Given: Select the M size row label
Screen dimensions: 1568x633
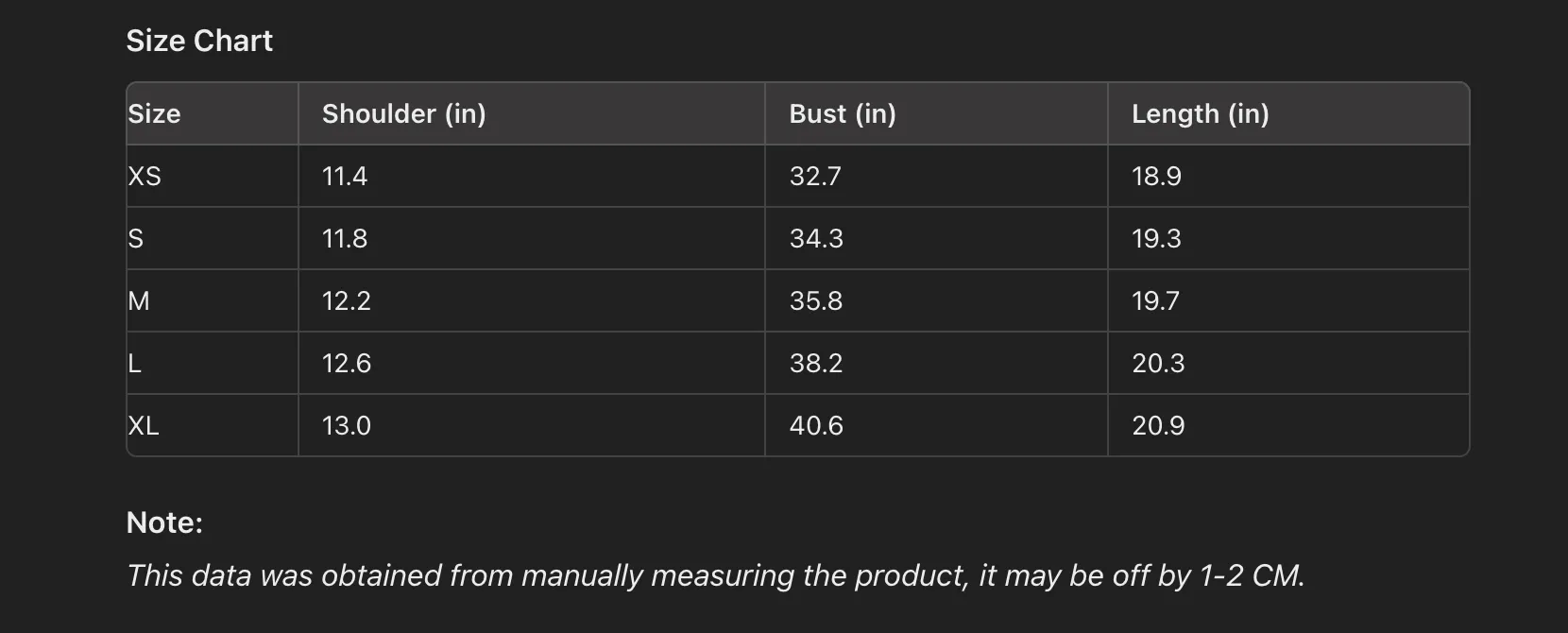Looking at the screenshot, I should [139, 300].
